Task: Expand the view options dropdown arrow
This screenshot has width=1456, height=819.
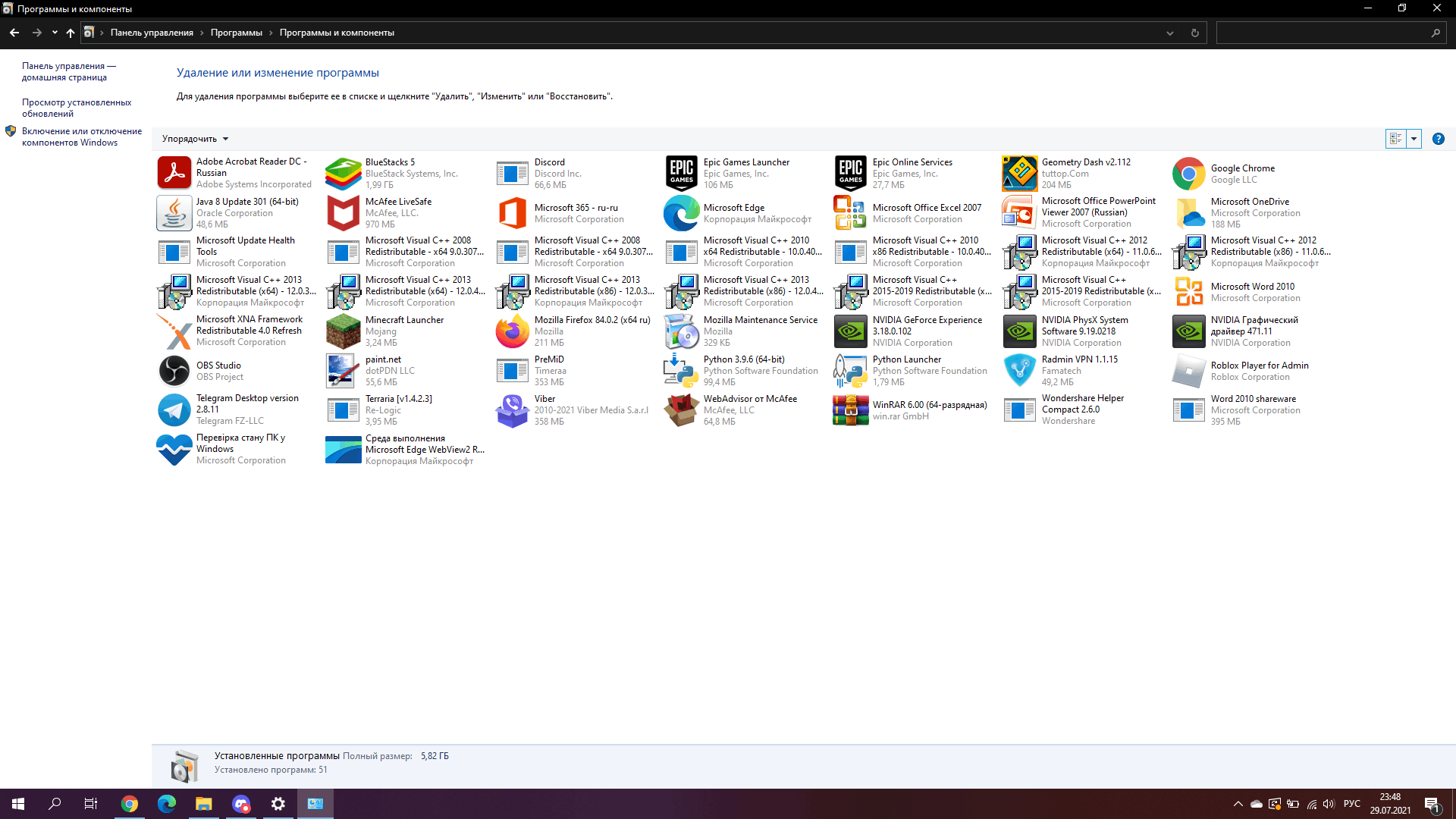Action: pos(1414,139)
